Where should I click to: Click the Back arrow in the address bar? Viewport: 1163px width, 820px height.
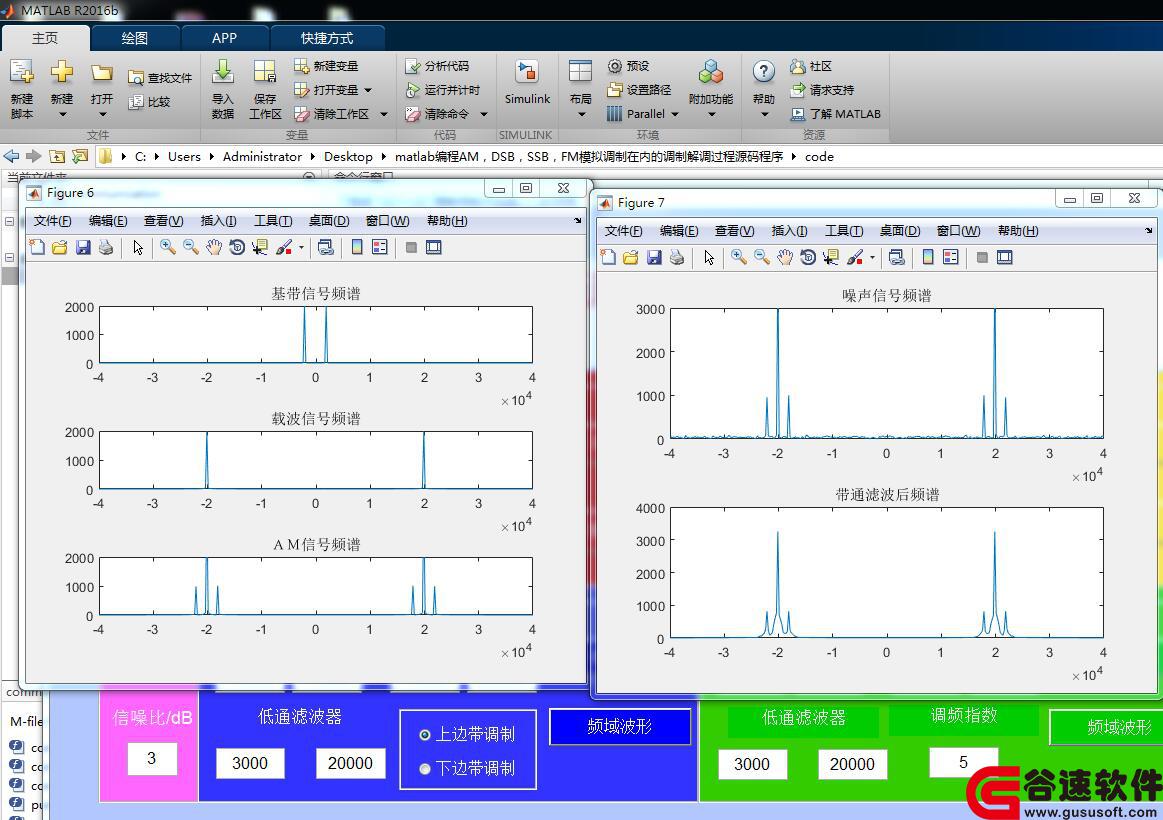click(x=11, y=156)
